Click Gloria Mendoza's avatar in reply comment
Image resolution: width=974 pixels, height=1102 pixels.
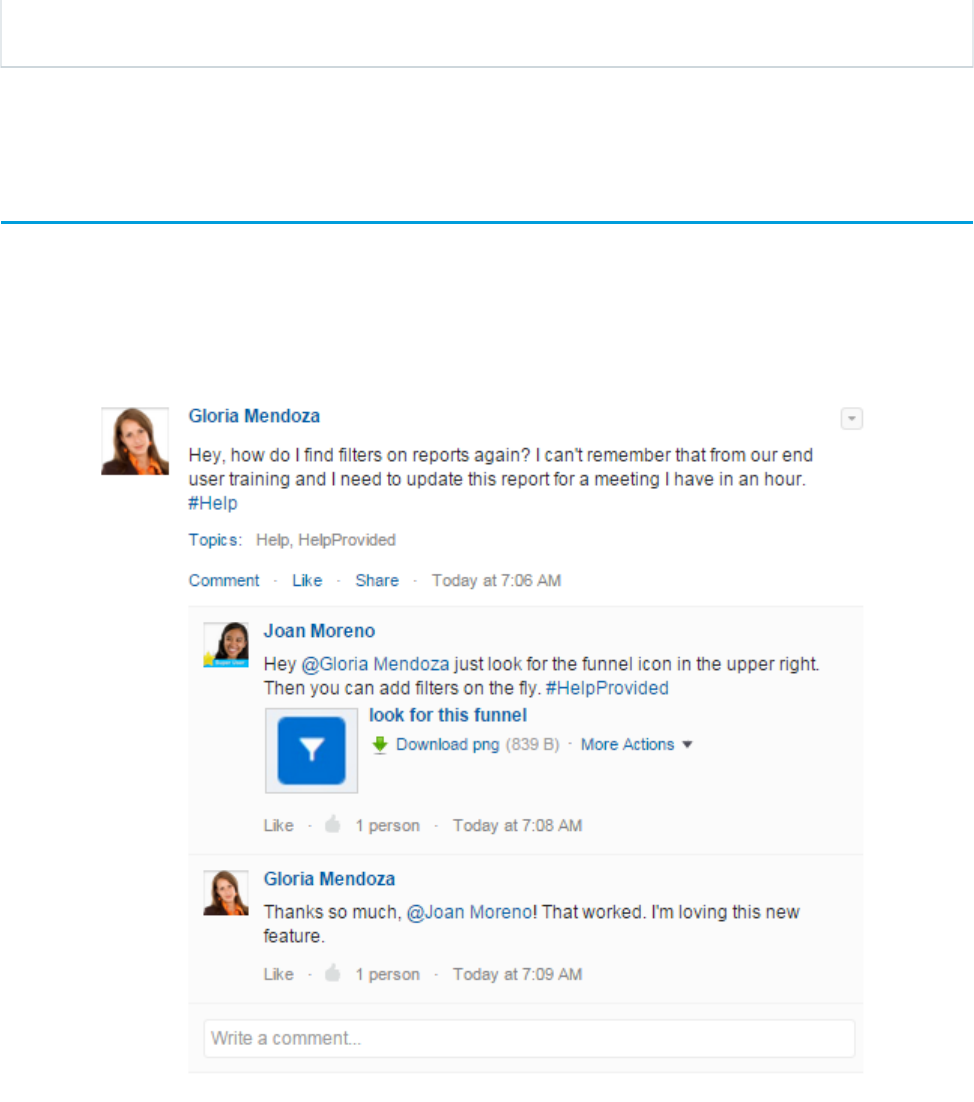click(226, 893)
